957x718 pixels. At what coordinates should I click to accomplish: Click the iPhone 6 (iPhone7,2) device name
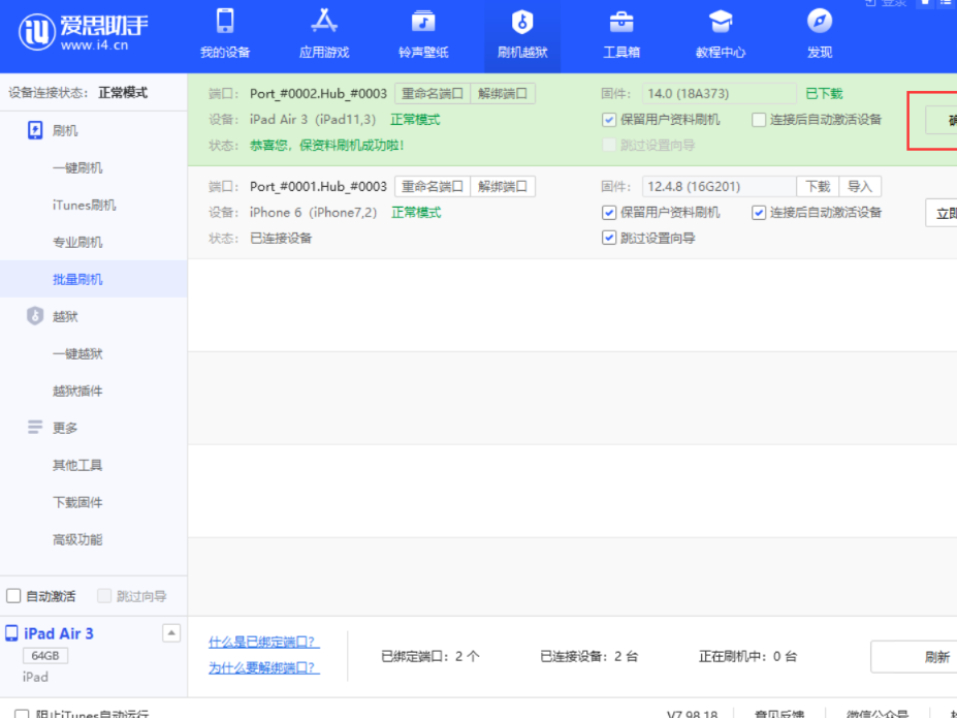313,212
